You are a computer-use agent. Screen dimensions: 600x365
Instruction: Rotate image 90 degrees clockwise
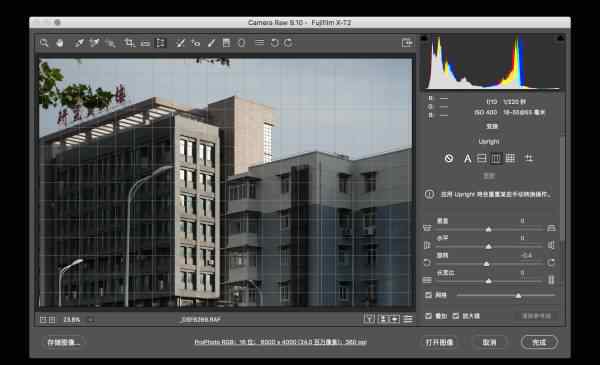click(289, 43)
